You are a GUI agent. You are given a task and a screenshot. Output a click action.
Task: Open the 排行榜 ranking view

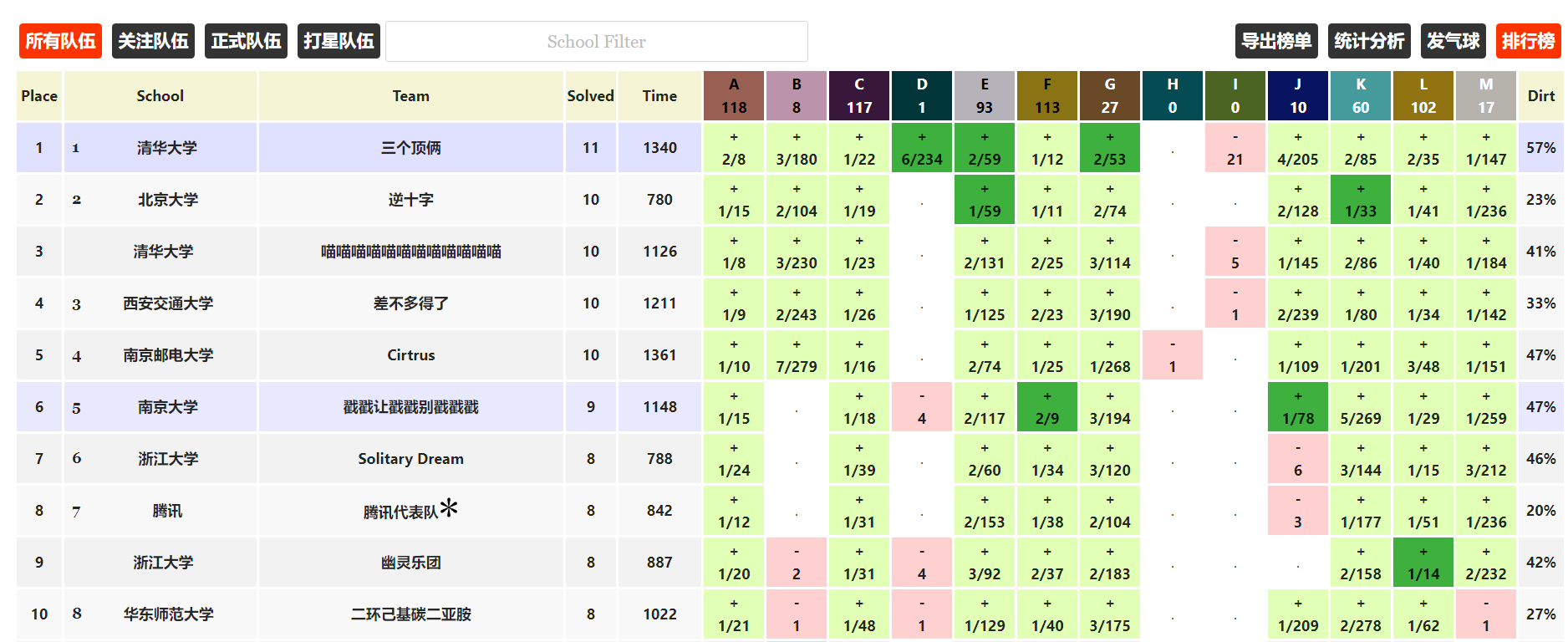1528,41
